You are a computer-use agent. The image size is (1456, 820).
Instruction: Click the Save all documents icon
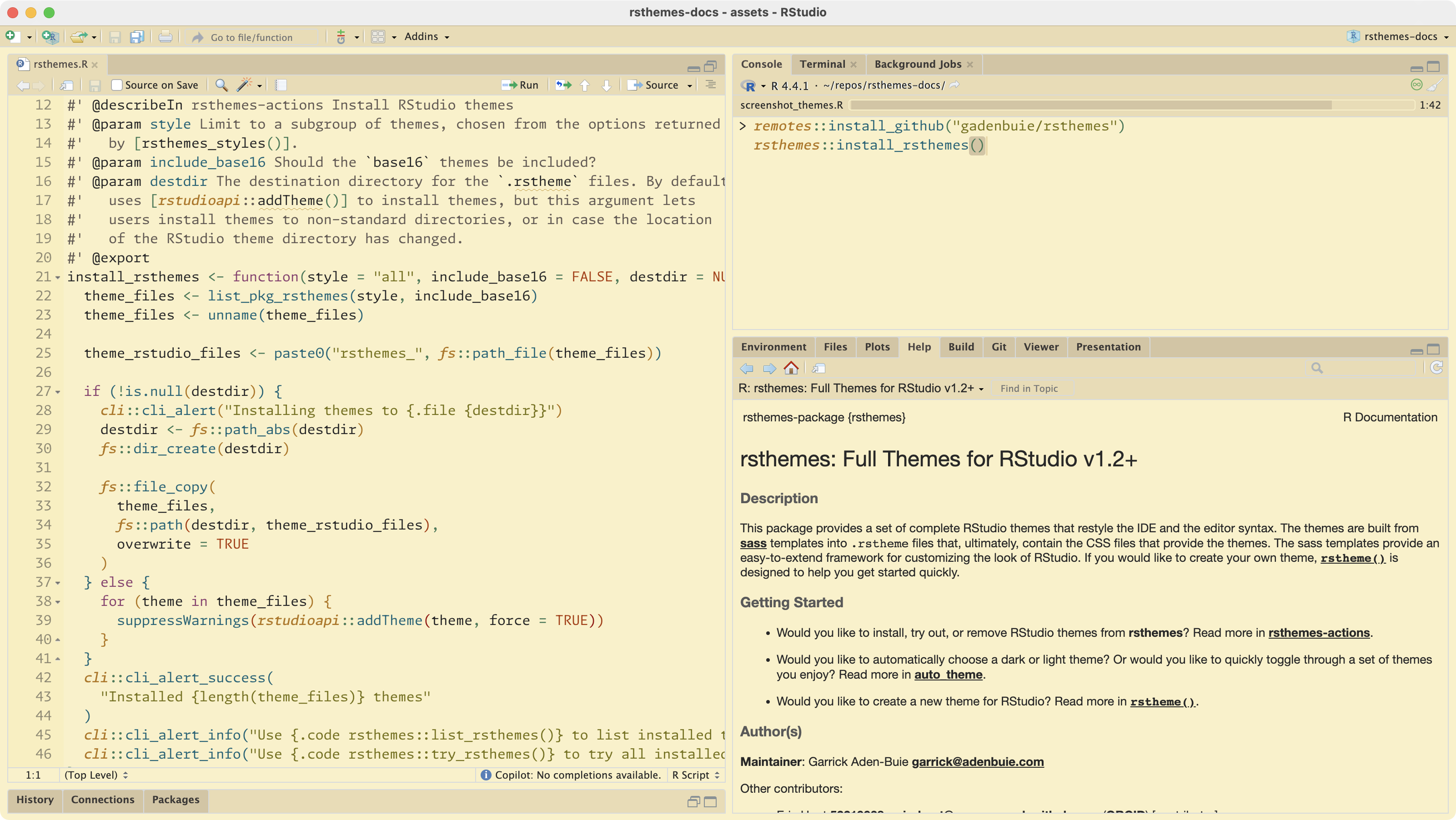(x=137, y=37)
